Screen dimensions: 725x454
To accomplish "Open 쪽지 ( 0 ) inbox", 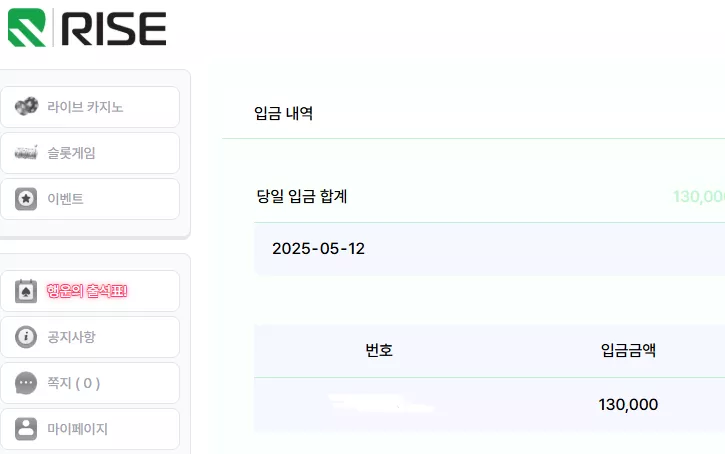I will pos(90,383).
